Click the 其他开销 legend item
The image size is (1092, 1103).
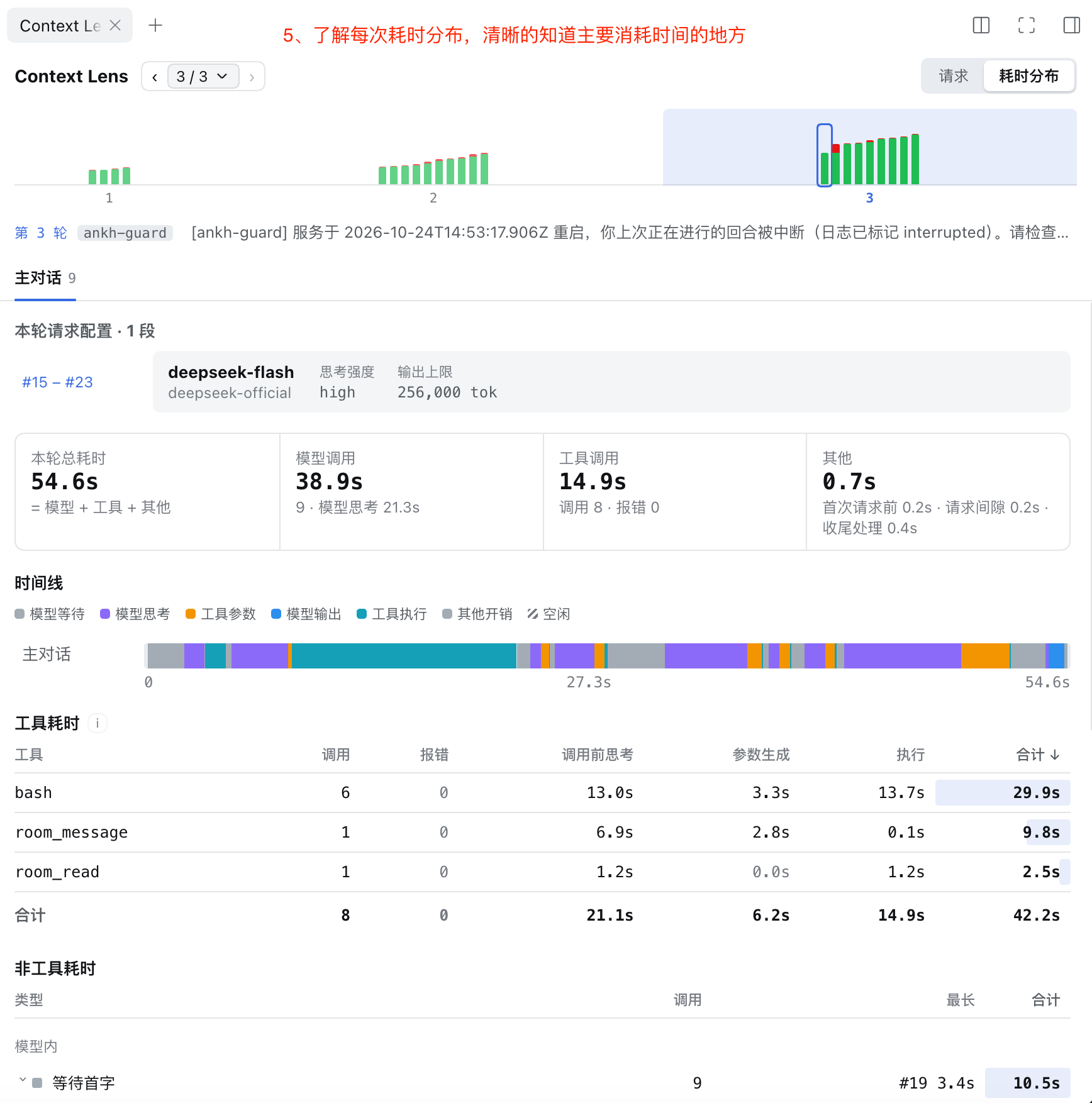pos(477,614)
